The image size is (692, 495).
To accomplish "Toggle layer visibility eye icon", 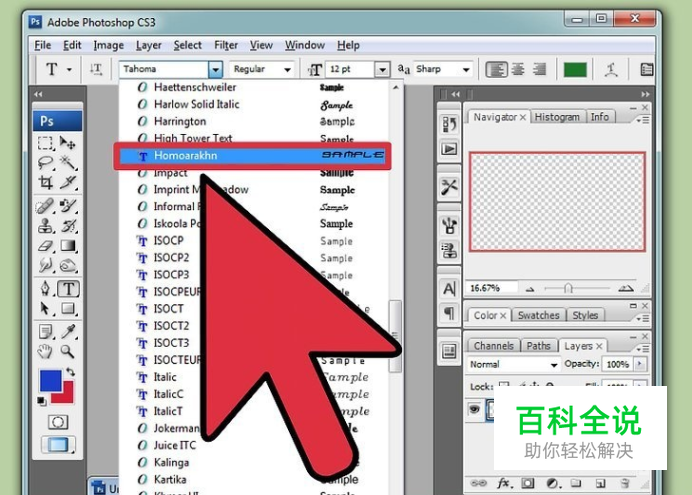I will (474, 409).
